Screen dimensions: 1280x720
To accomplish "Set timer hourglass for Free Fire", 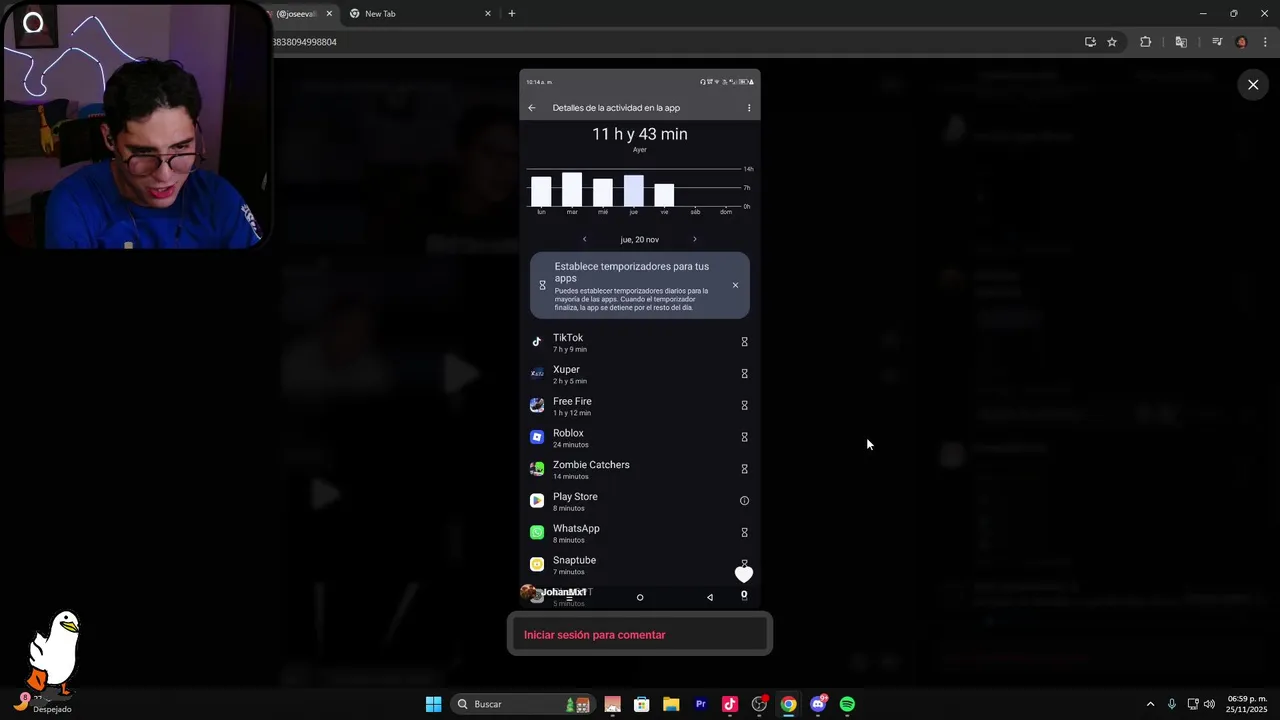I will (x=744, y=406).
